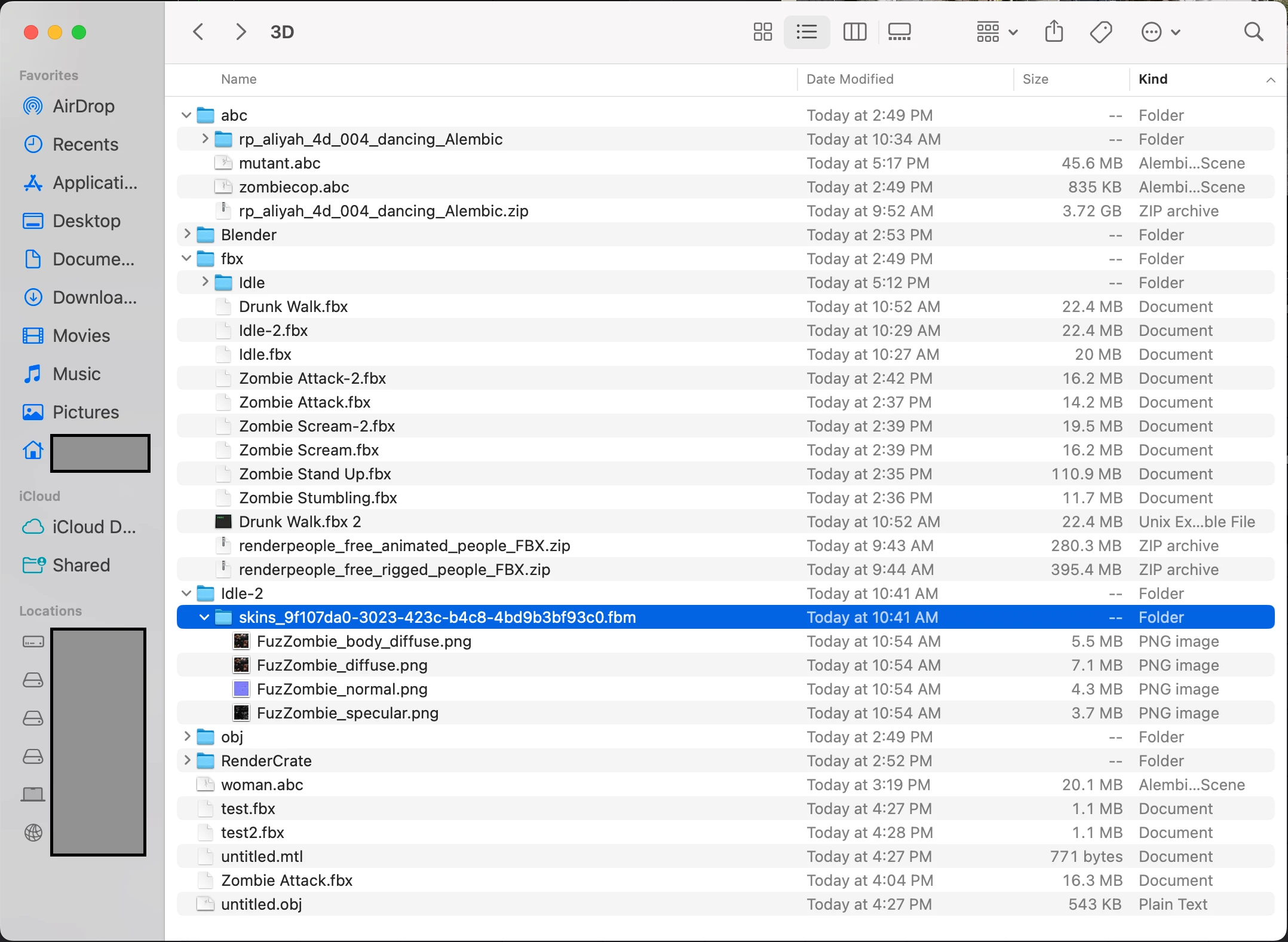Open Downloads in the sidebar

[94, 298]
